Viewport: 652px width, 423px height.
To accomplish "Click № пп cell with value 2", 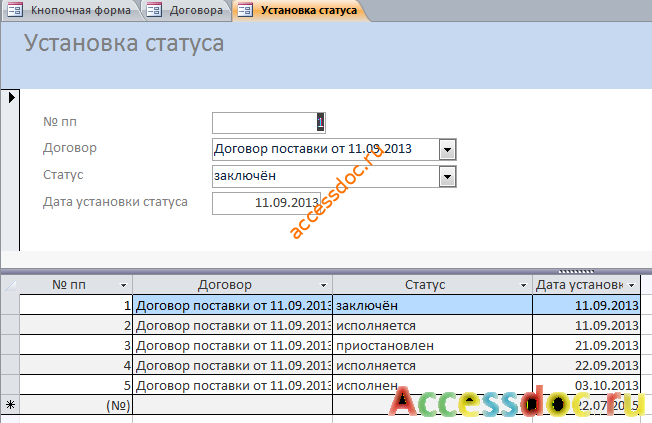I will (76, 325).
